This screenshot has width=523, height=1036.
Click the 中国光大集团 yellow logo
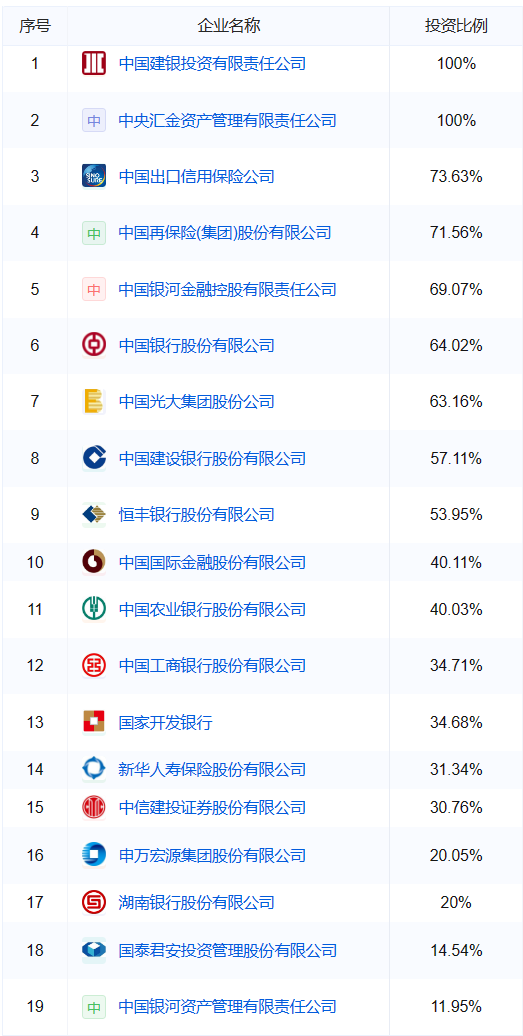94,401
